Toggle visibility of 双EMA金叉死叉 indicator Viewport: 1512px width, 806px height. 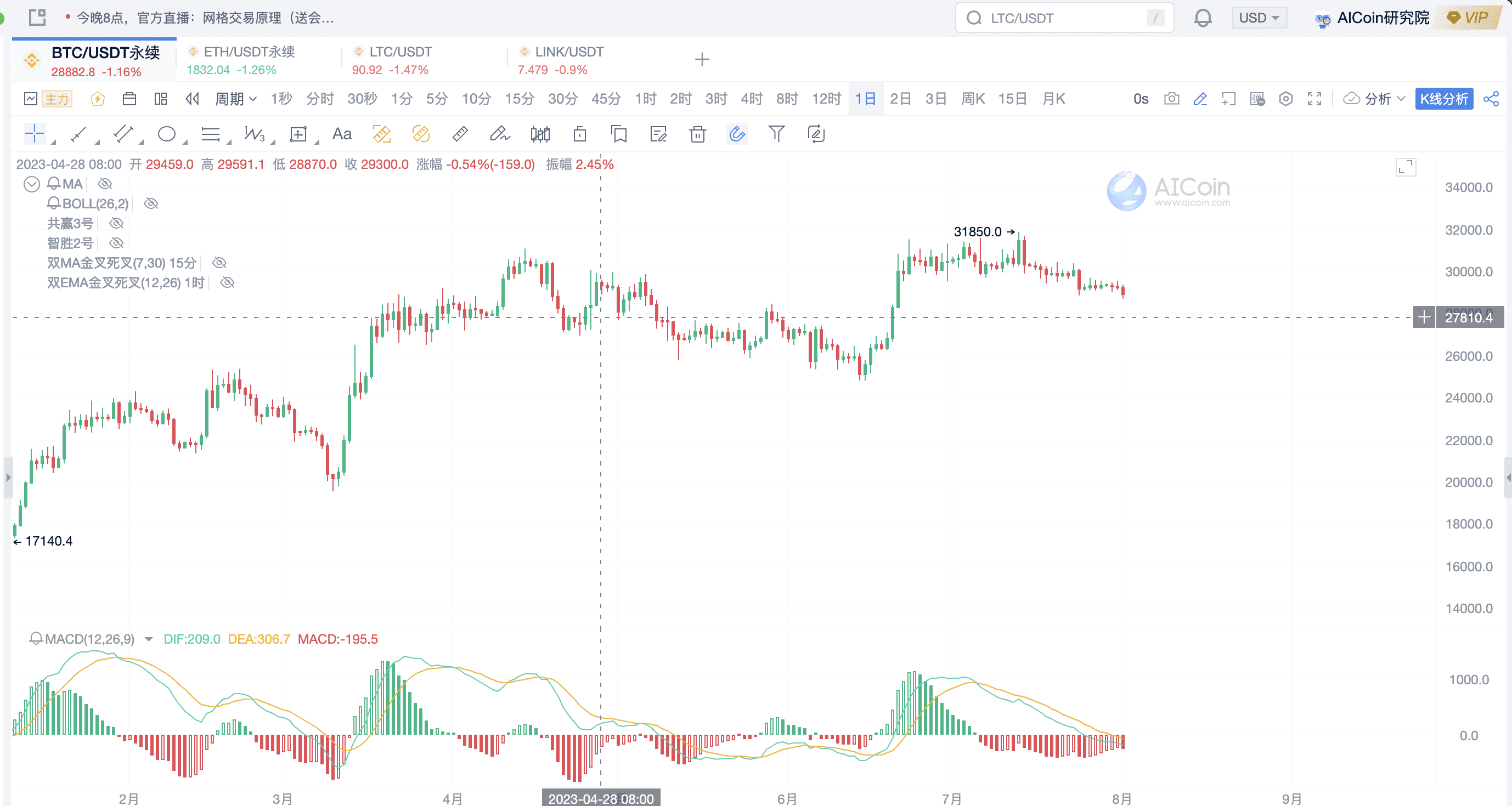[x=227, y=283]
